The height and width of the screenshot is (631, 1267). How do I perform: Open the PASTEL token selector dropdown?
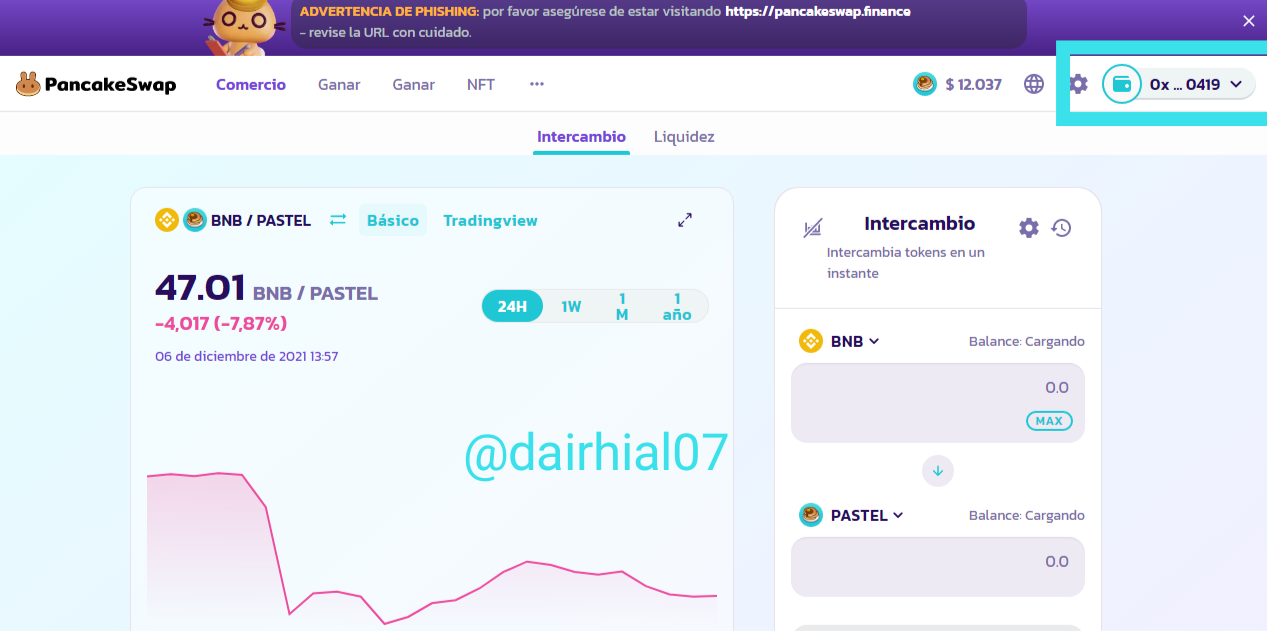[x=852, y=515]
